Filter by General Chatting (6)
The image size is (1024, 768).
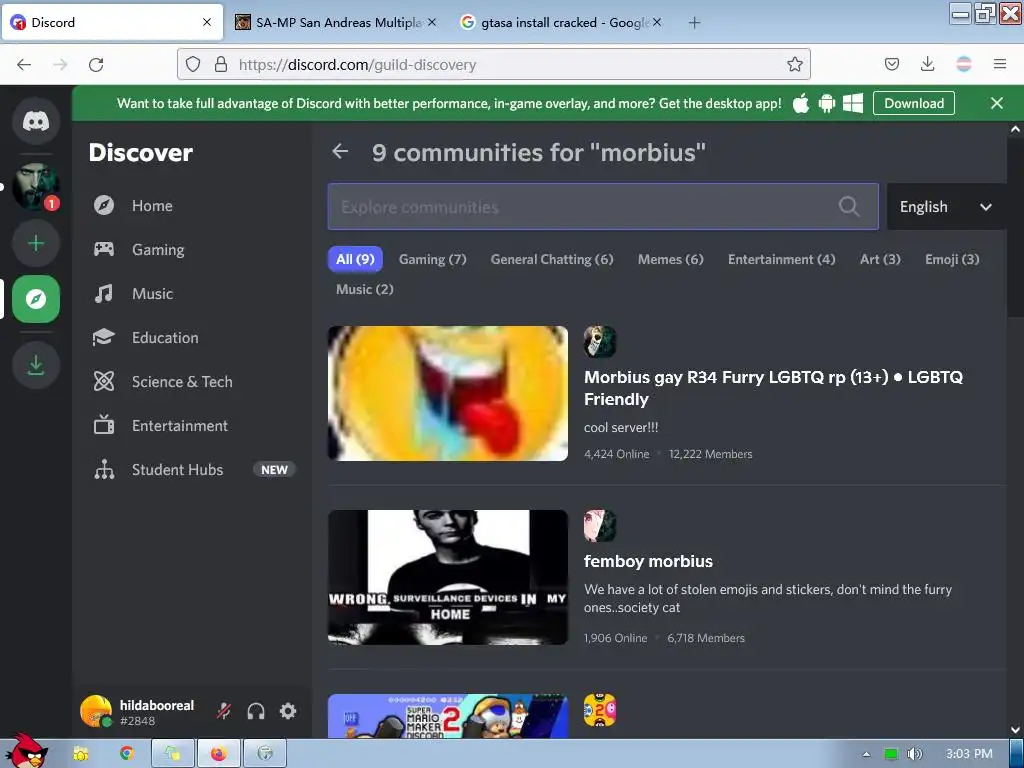(x=552, y=259)
